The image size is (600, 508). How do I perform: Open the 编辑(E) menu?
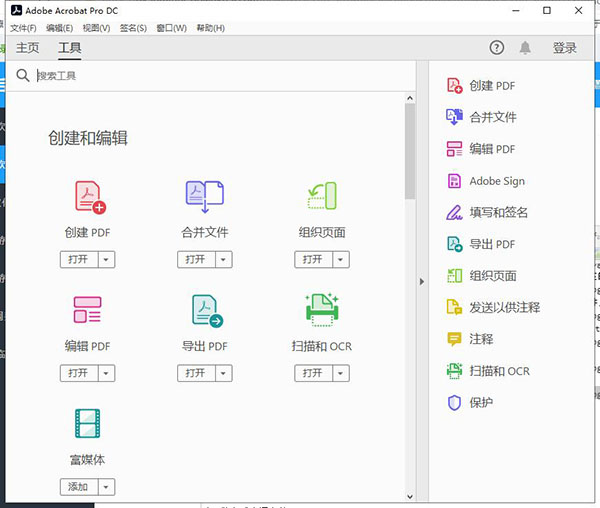[59, 28]
